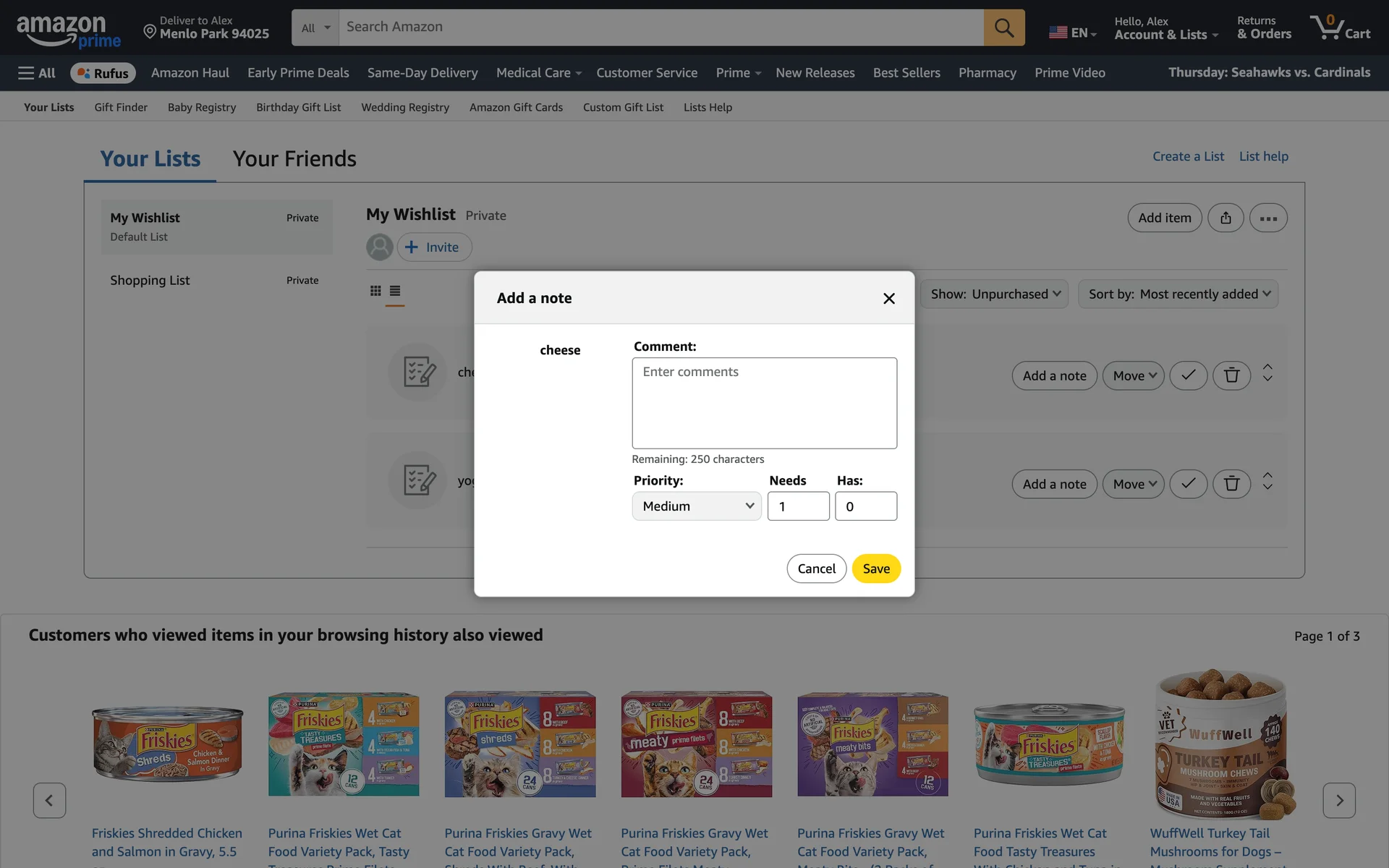Mark second item purchased with checkmark
The width and height of the screenshot is (1389, 868).
tap(1188, 484)
